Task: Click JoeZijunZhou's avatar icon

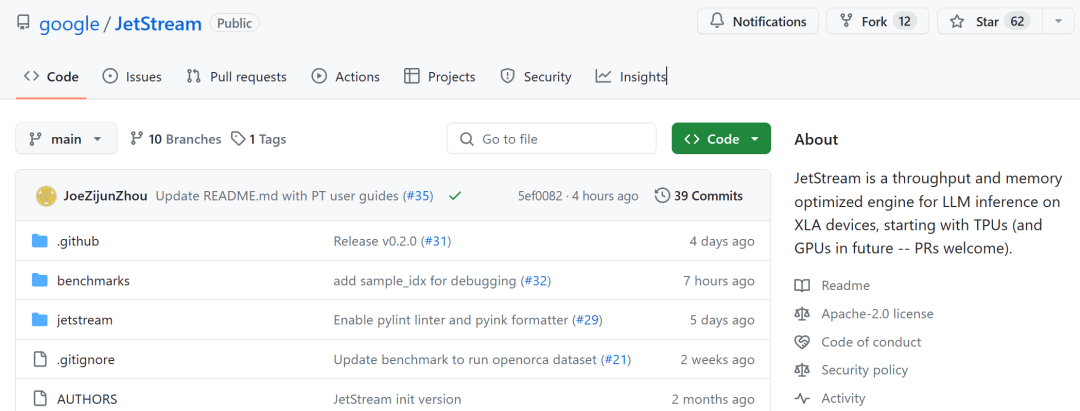Action: coord(45,196)
